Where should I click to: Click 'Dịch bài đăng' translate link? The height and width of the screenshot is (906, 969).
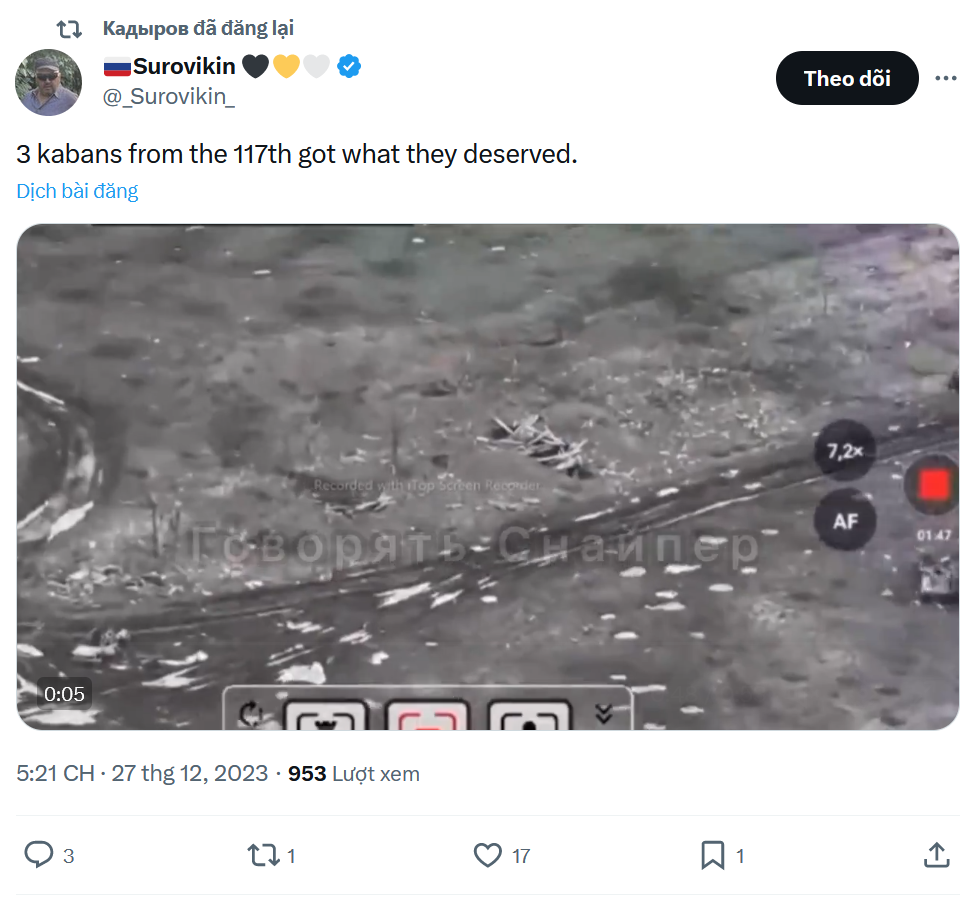tap(77, 191)
